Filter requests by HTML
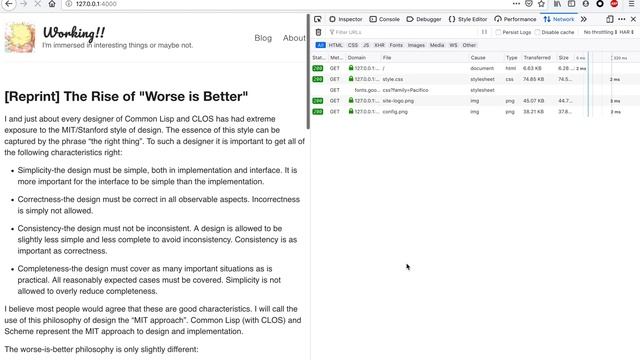Viewport: 640px width, 360px height. (336, 45)
